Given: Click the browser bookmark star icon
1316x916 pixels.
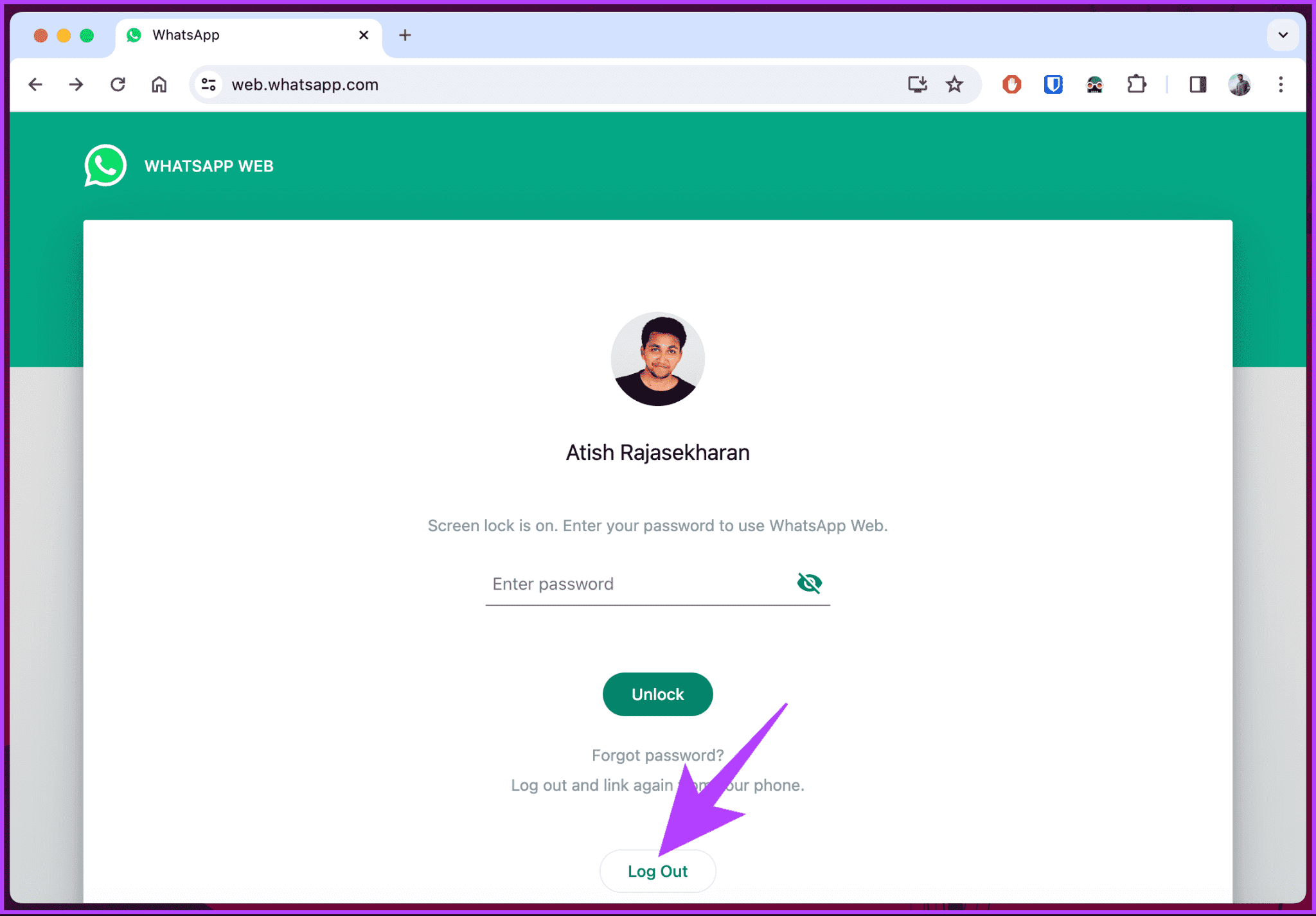Looking at the screenshot, I should point(954,84).
